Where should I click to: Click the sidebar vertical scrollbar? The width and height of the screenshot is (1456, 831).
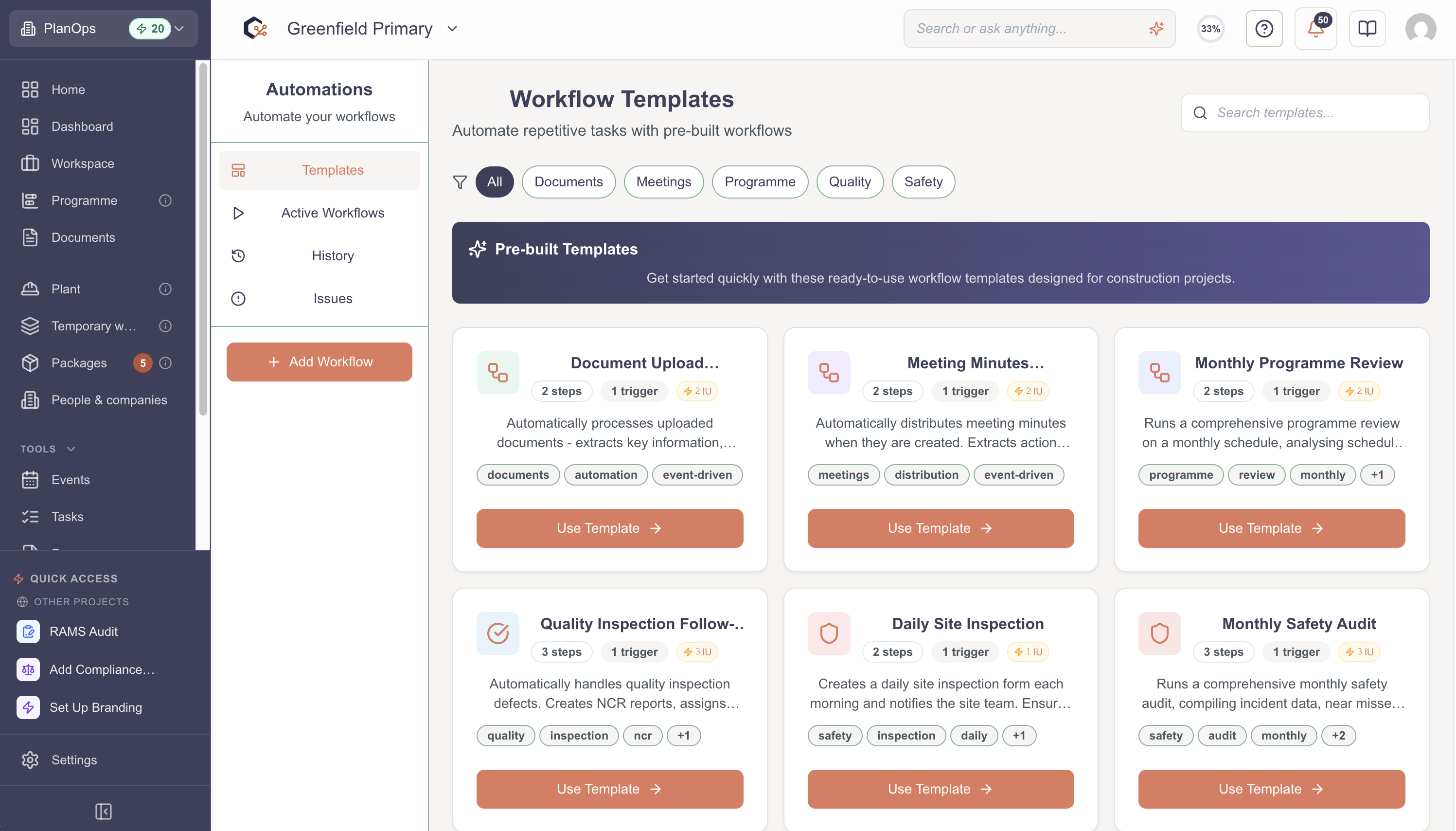tap(203, 240)
